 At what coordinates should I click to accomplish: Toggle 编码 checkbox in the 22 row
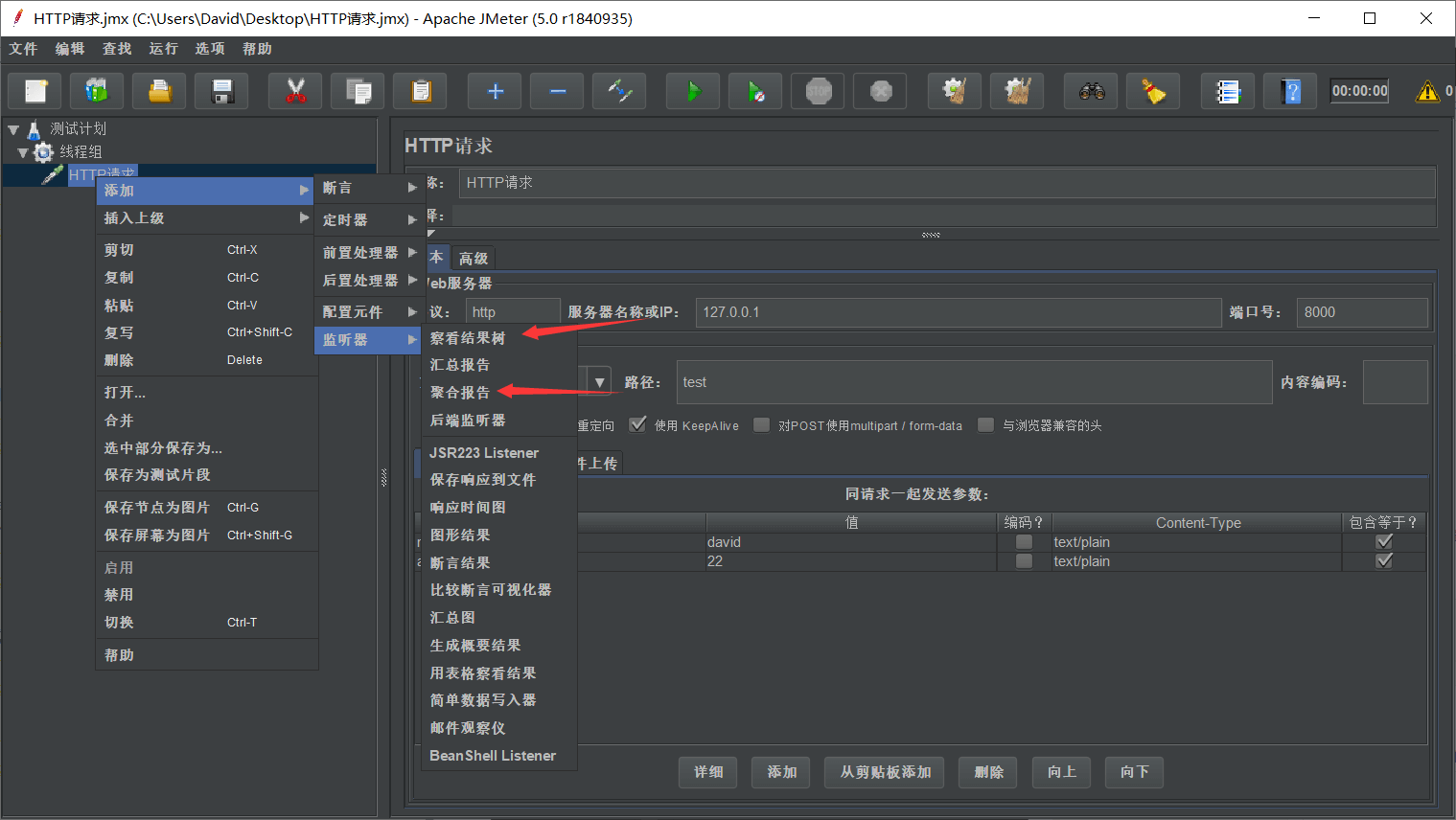click(x=1024, y=561)
